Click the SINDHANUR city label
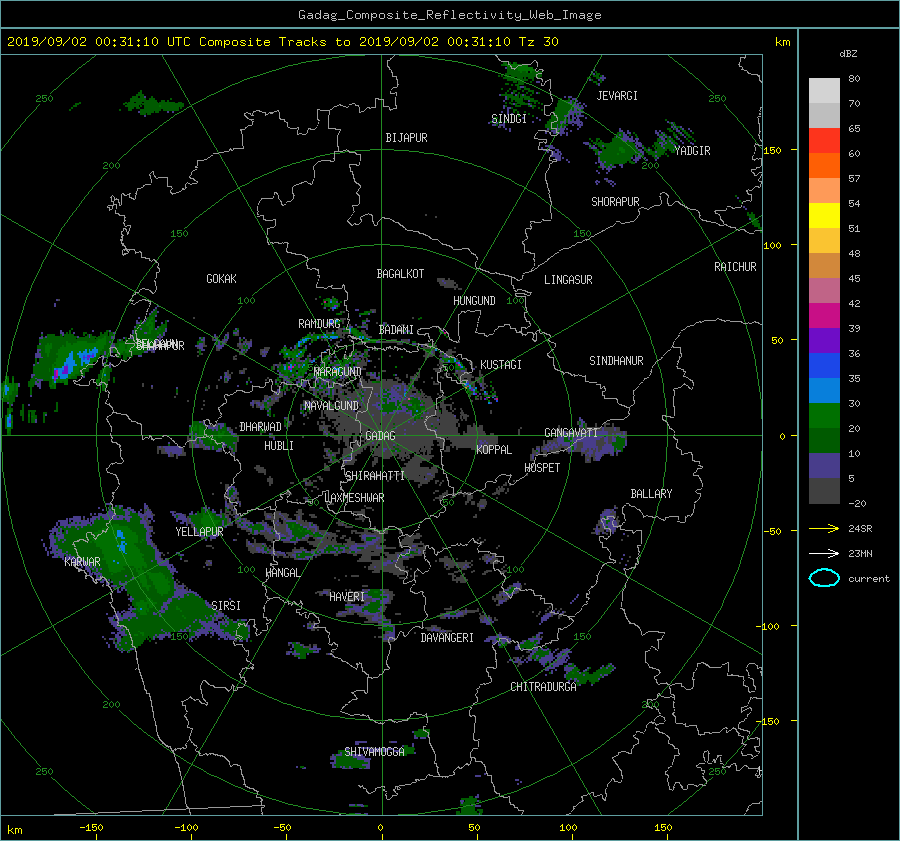Image resolution: width=900 pixels, height=841 pixels. coord(616,361)
